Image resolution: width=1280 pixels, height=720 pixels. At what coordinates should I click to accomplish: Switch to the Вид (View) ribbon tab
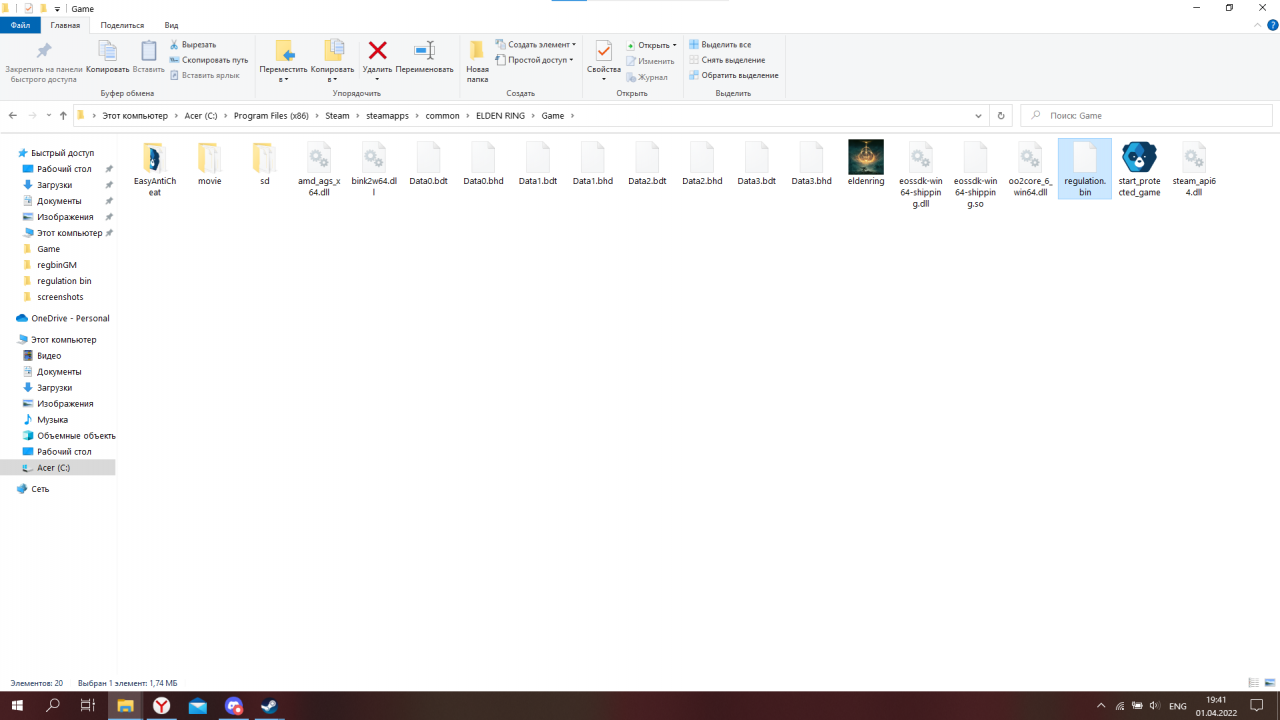(171, 25)
